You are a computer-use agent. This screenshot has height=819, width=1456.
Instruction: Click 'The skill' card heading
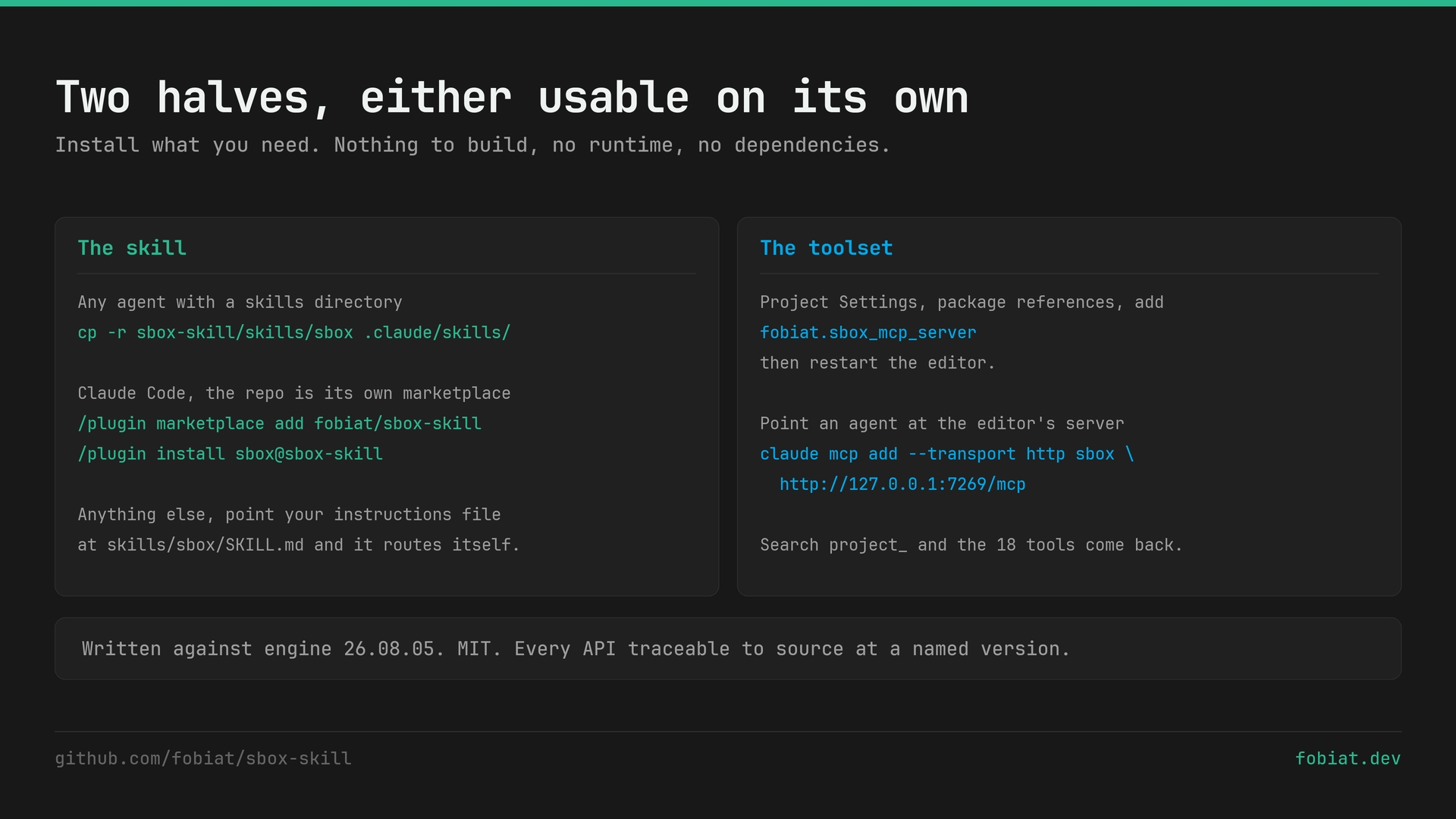pos(132,248)
